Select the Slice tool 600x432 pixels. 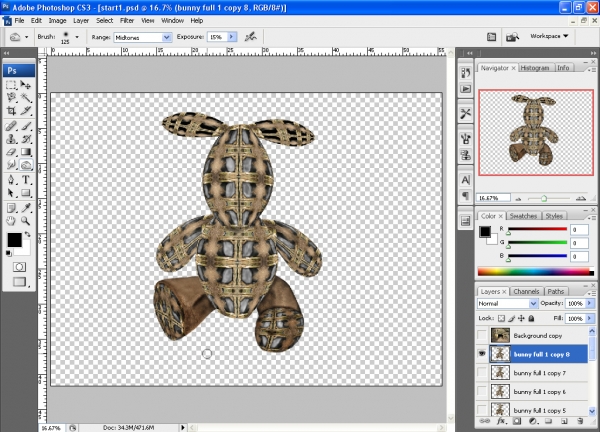point(26,111)
